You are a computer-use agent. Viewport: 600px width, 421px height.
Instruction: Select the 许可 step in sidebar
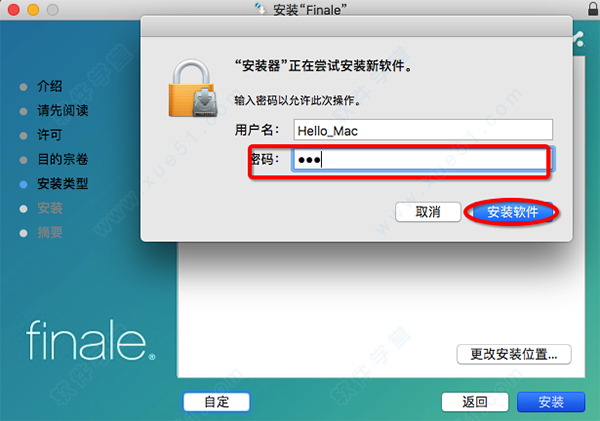click(x=49, y=135)
